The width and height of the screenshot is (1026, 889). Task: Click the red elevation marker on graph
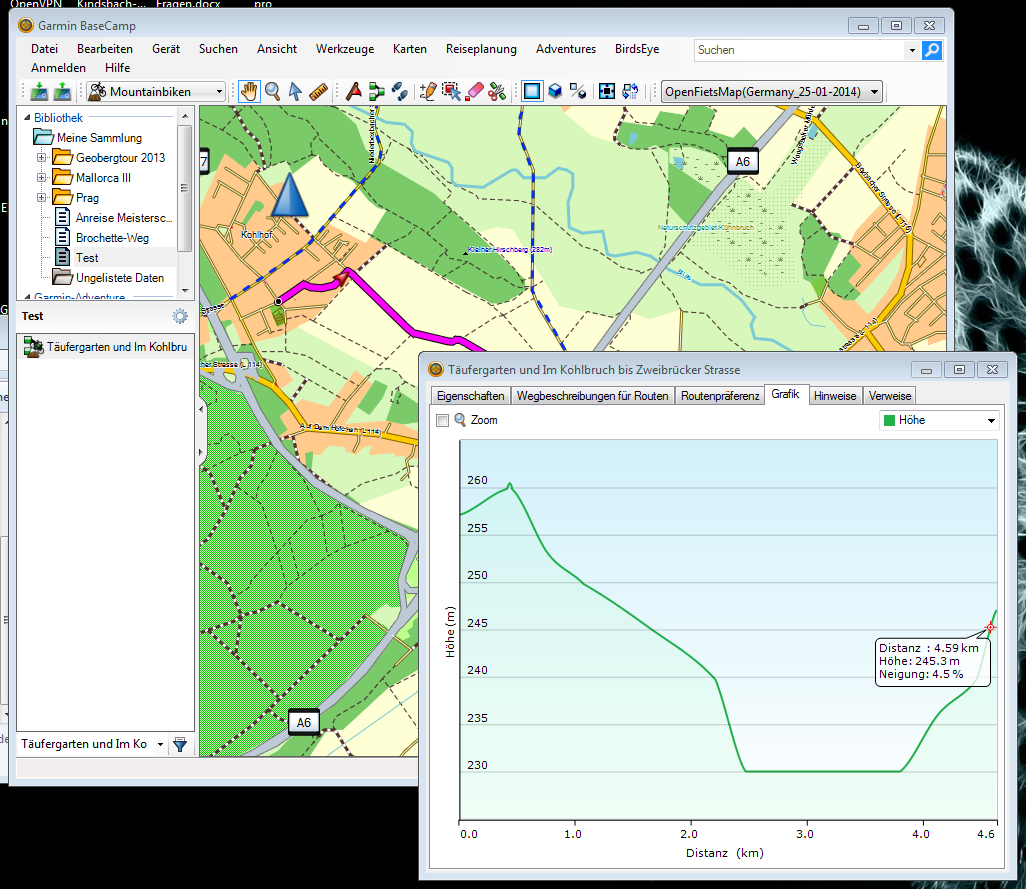point(990,627)
